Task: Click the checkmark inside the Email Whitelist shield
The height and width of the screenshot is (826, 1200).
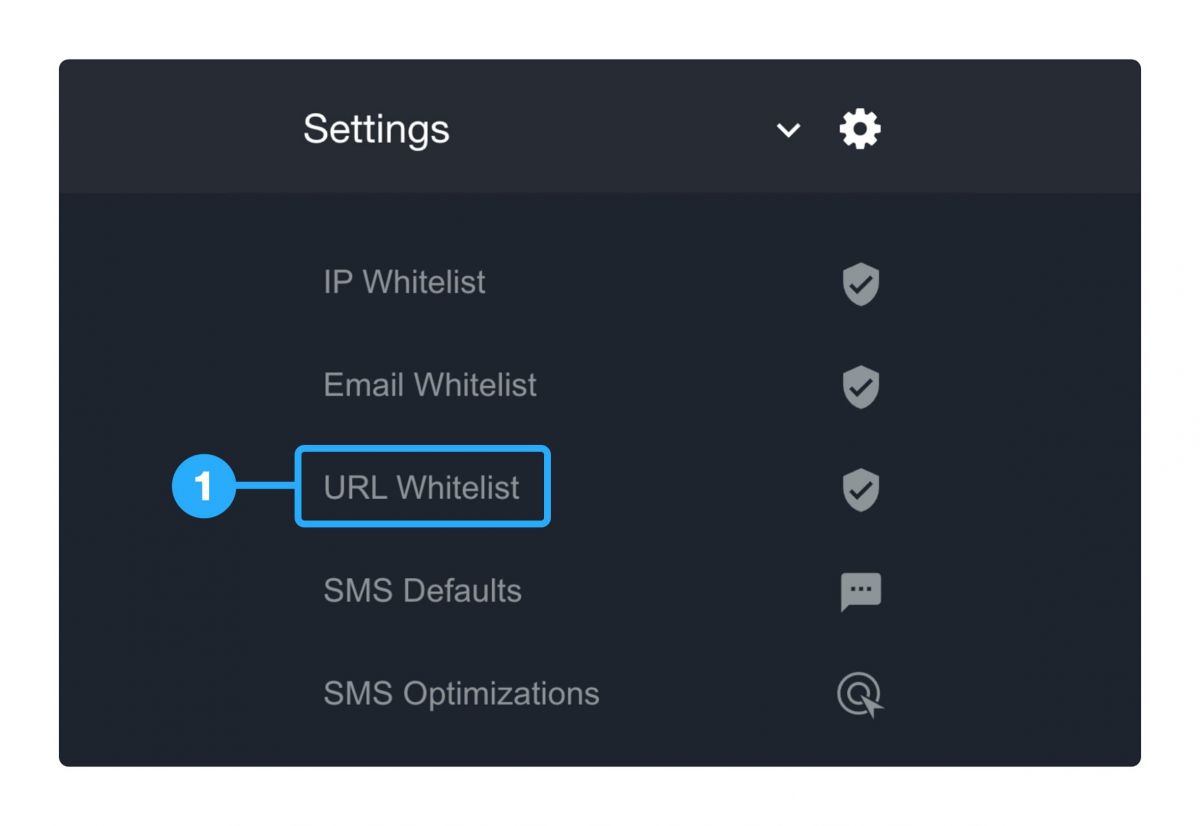Action: (x=860, y=387)
